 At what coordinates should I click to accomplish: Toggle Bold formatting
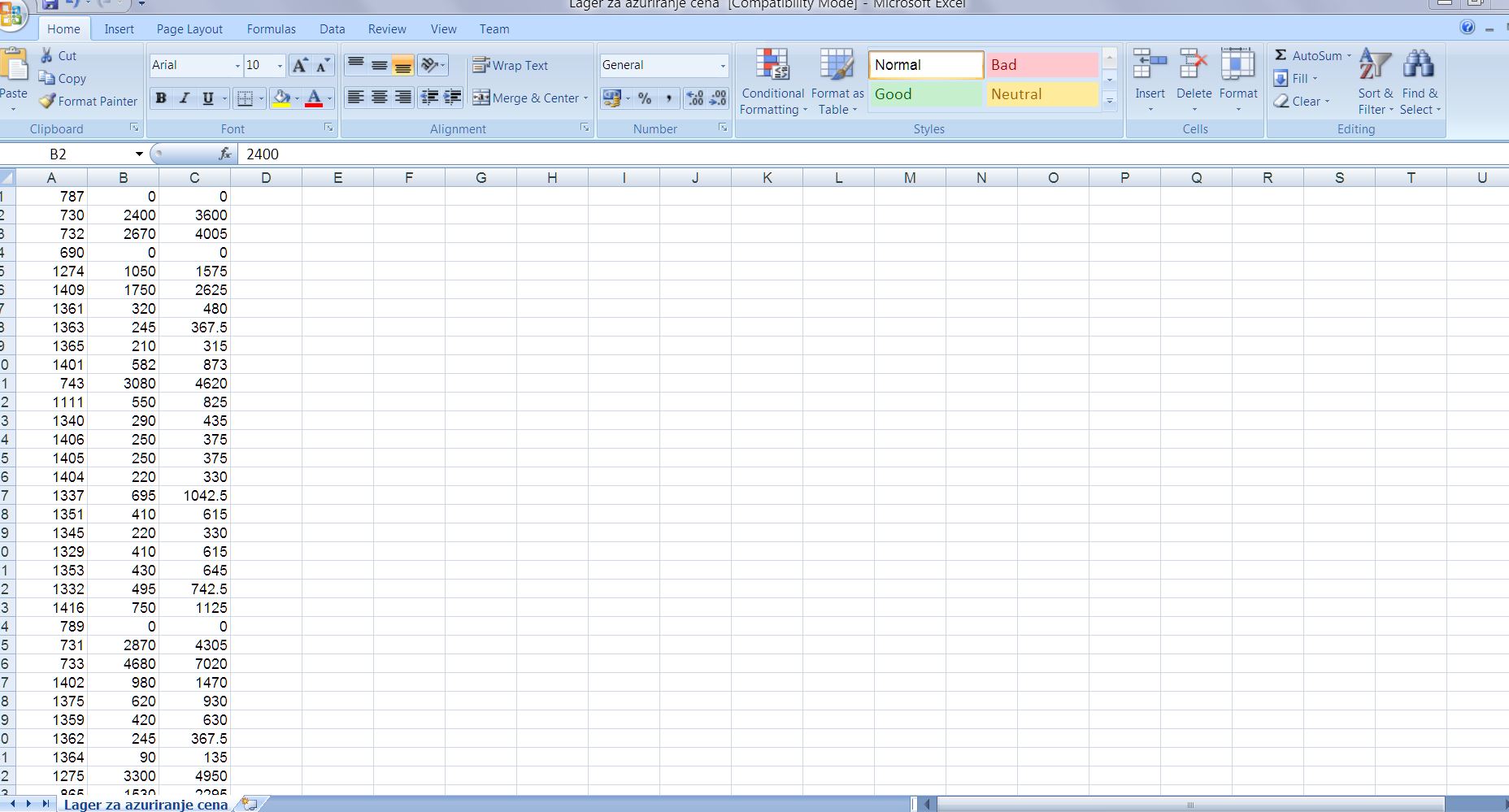(161, 98)
